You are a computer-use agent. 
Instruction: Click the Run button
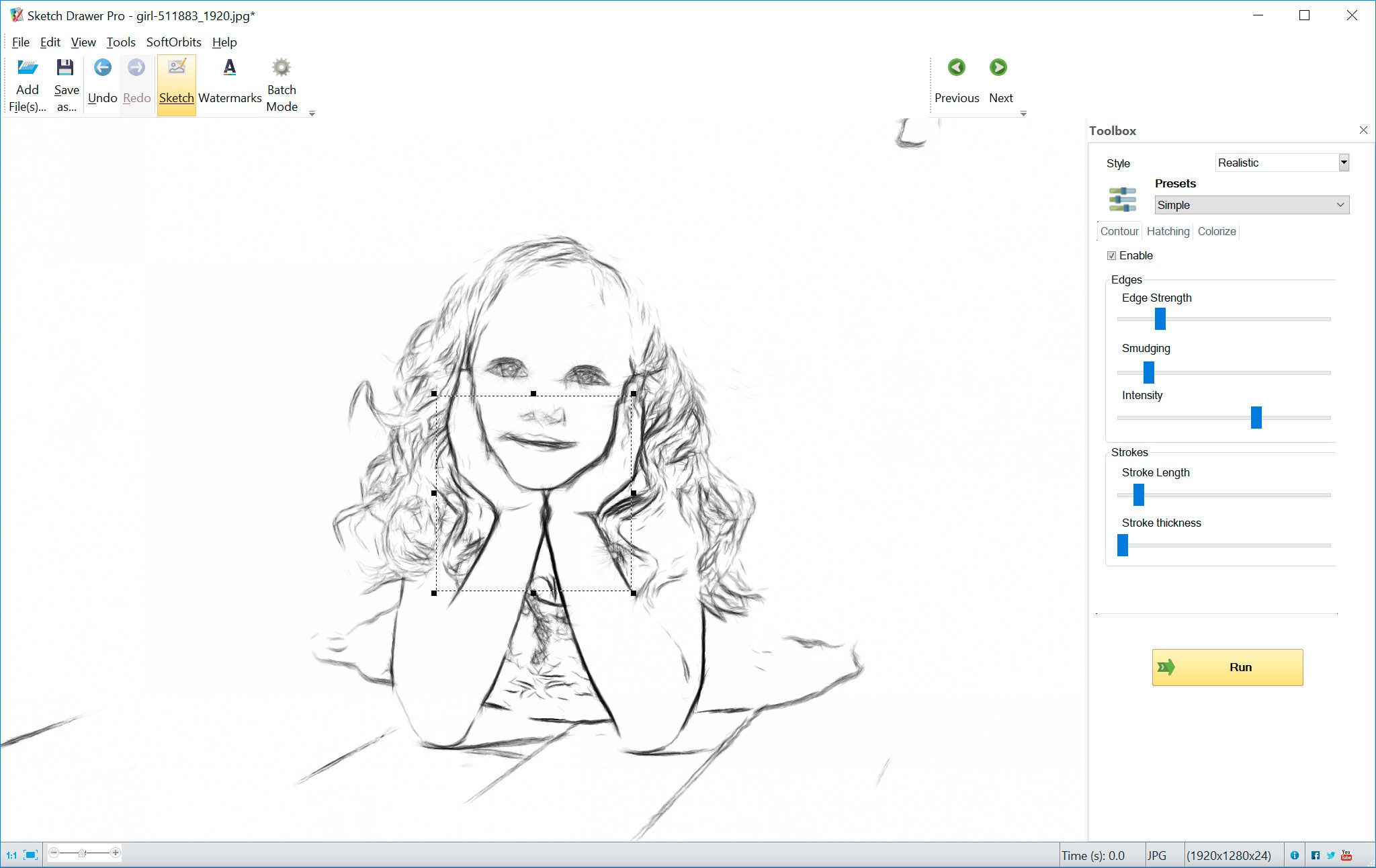click(x=1228, y=667)
